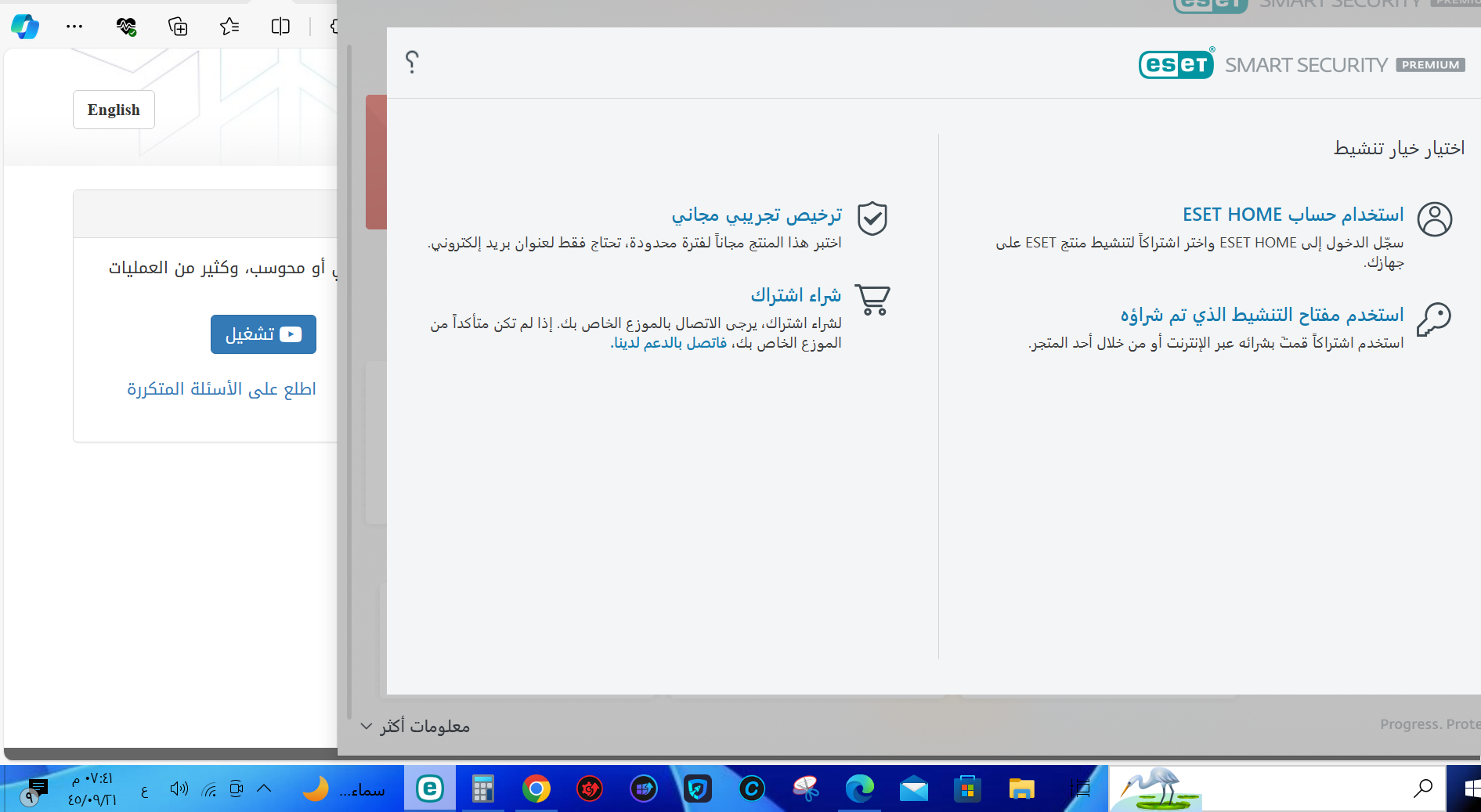Click Meet Now camera icon in tray
The height and width of the screenshot is (812, 1481).
click(x=237, y=789)
